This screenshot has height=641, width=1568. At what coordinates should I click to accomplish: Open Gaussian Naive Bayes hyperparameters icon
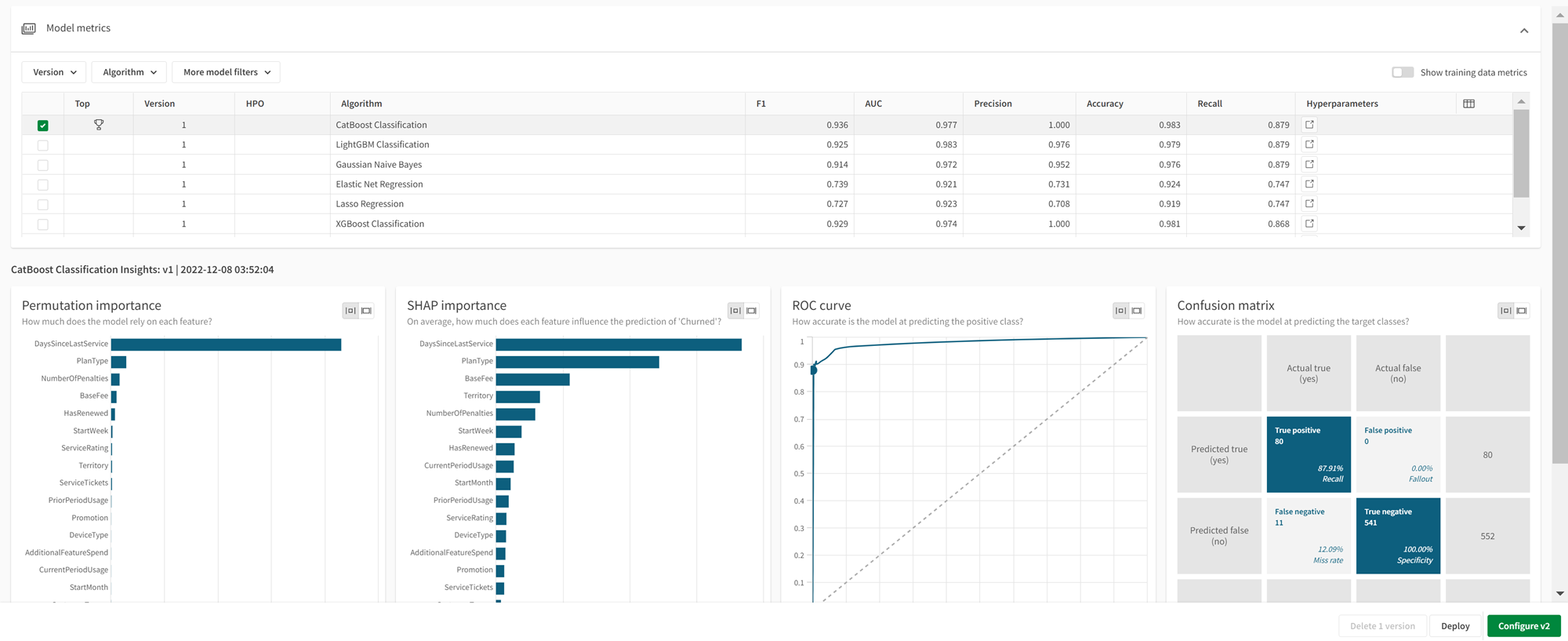(1309, 164)
